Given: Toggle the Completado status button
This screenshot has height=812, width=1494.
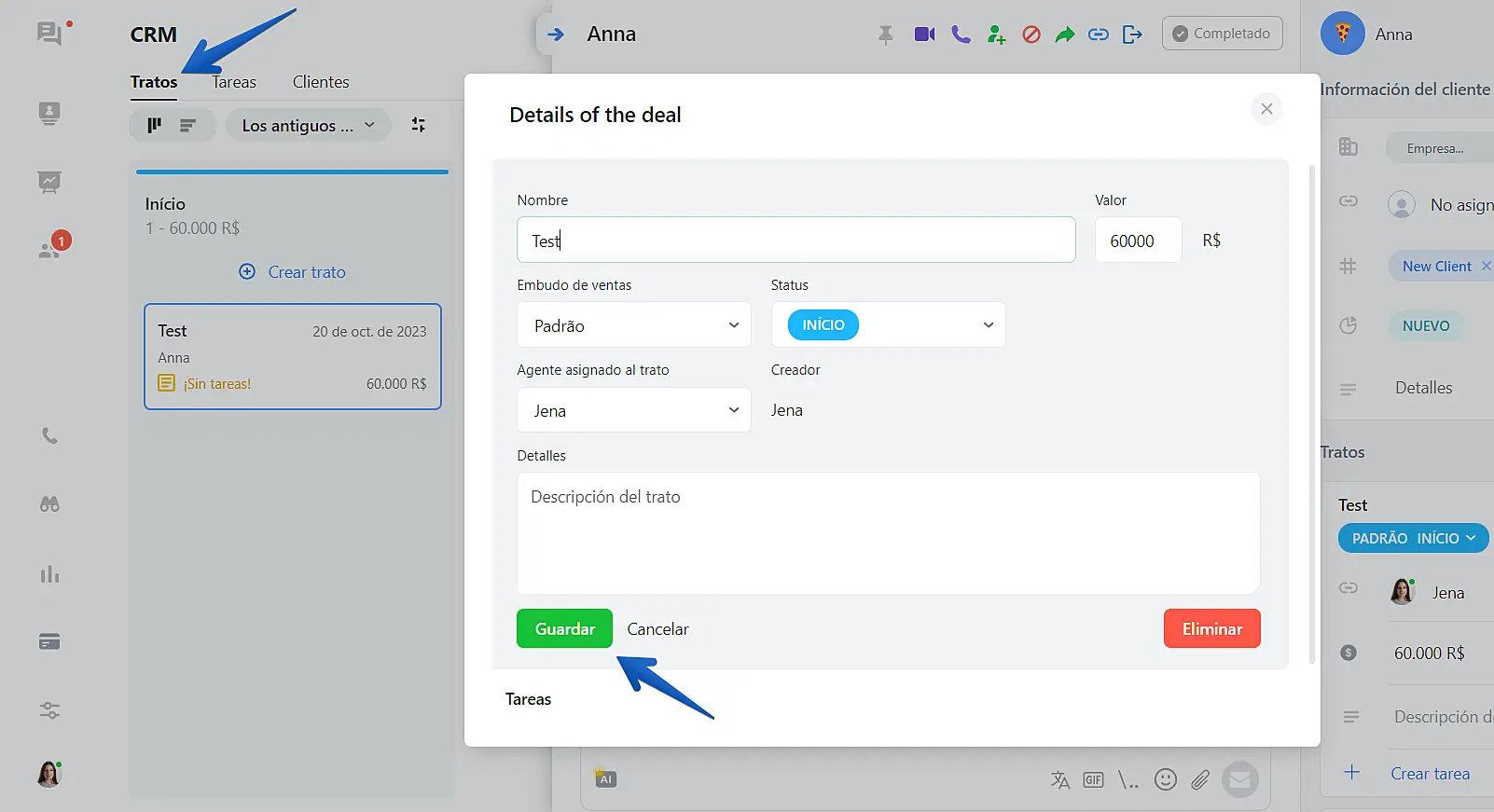Looking at the screenshot, I should click(1222, 34).
